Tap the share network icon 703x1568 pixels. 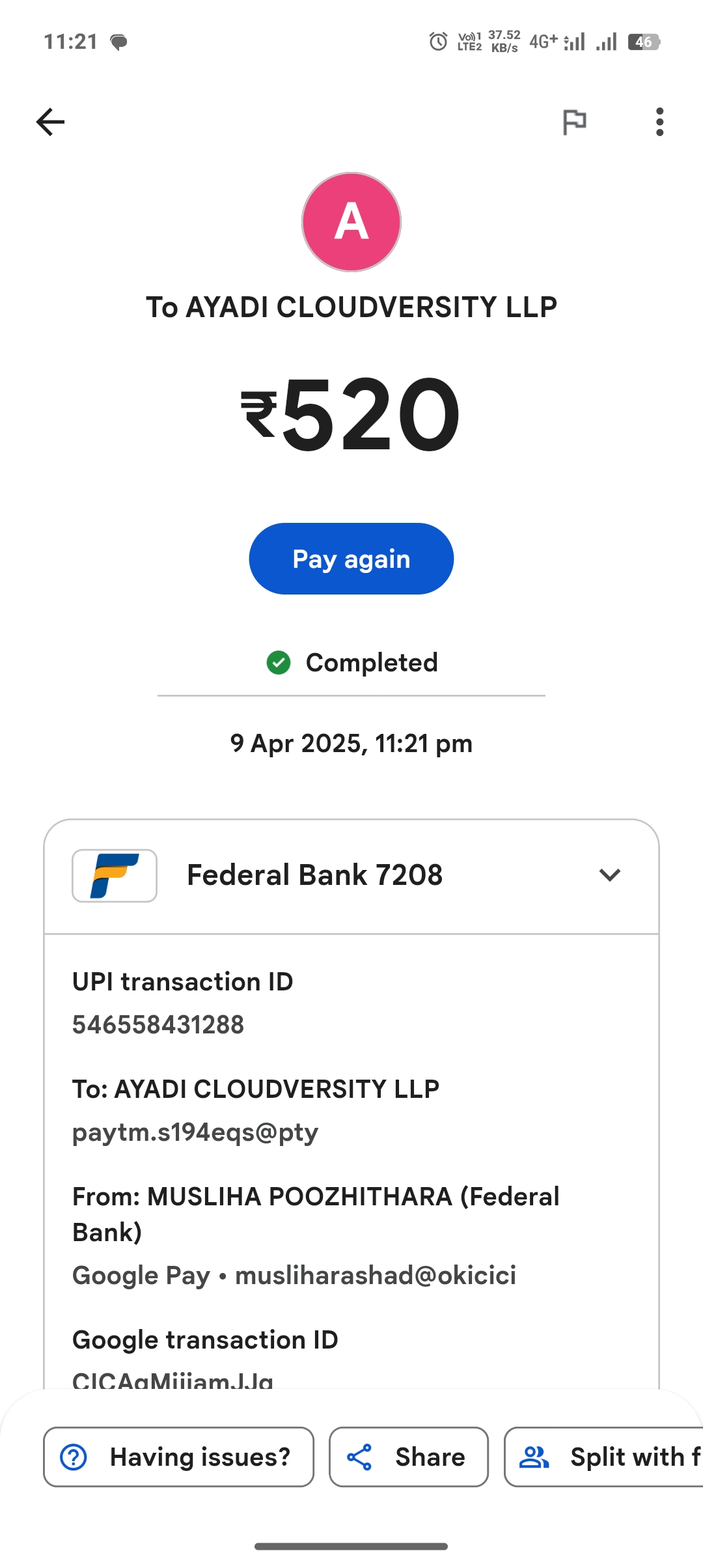point(359,1457)
